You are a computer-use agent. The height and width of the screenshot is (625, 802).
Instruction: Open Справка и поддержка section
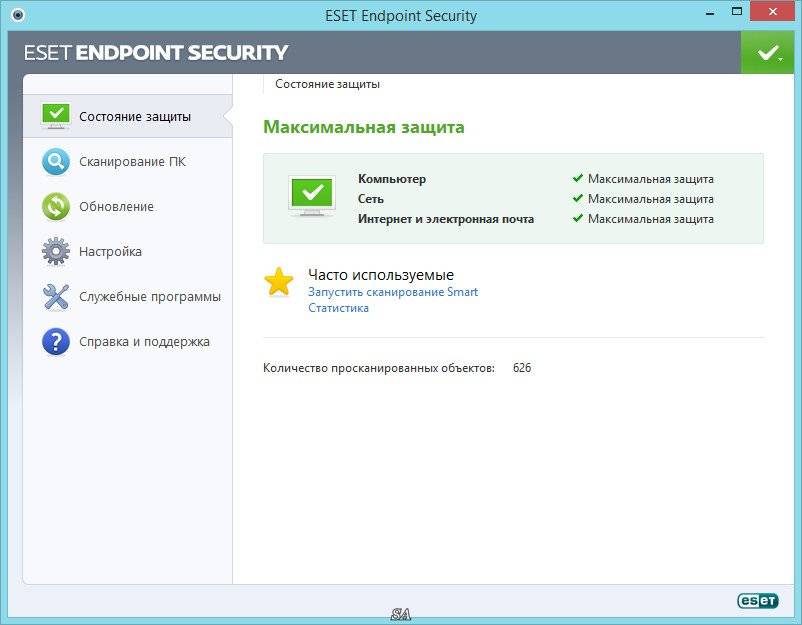pyautogui.click(x=127, y=342)
